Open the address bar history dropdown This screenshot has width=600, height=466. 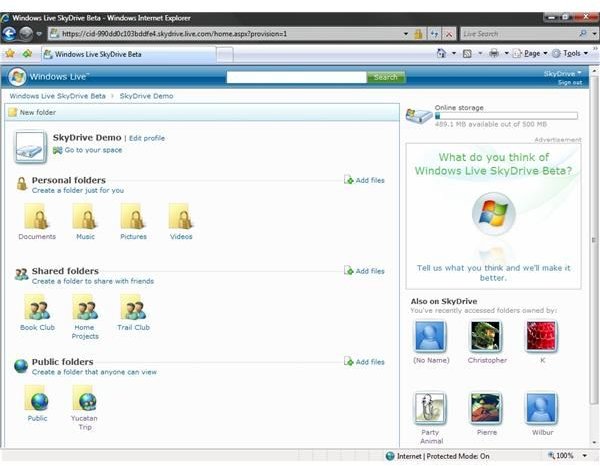[406, 34]
